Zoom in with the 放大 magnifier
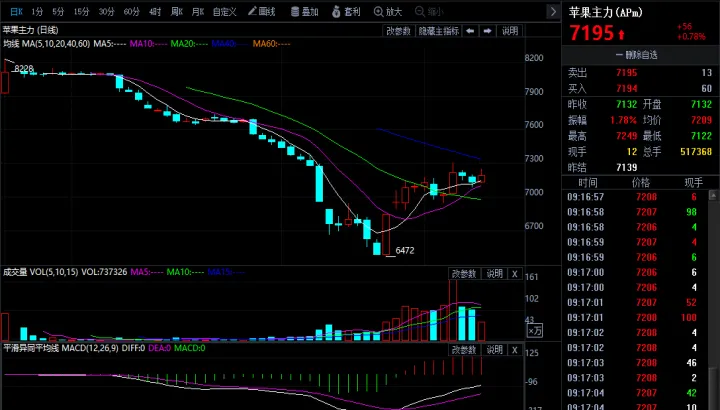 [x=388, y=12]
